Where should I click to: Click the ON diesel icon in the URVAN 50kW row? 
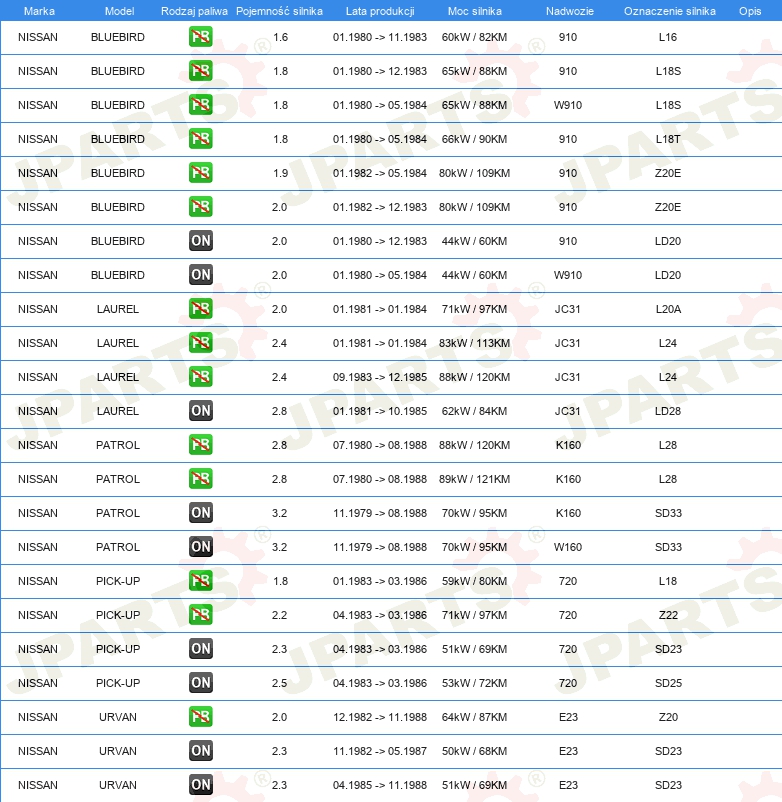pos(200,751)
